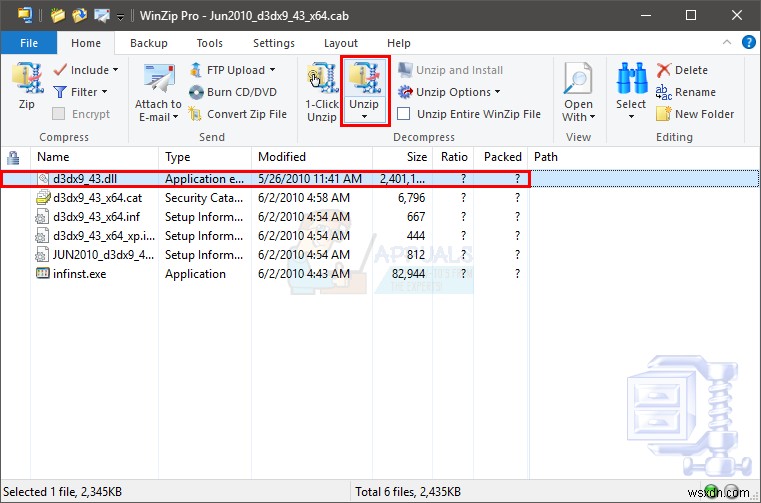Click the 6/2/2010 4:58 AM modified date
761x503 pixels.
tap(304, 198)
